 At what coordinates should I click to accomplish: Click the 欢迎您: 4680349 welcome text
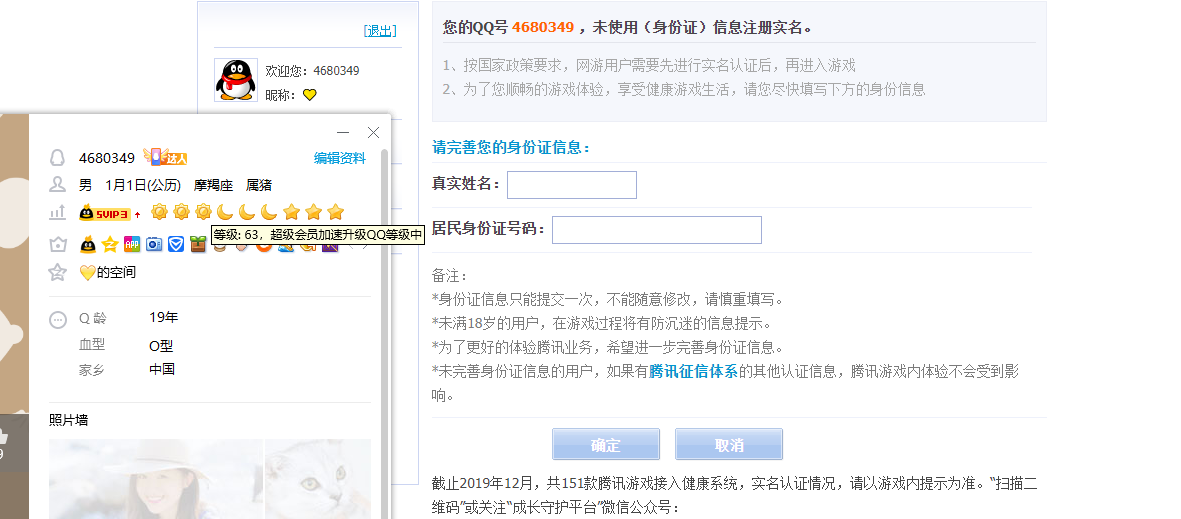point(313,71)
